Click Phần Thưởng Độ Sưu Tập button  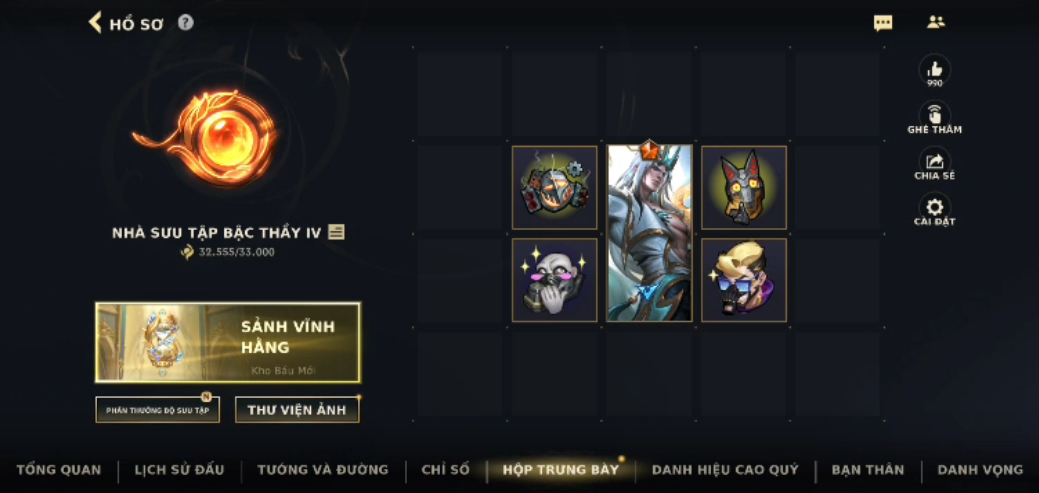[158, 410]
